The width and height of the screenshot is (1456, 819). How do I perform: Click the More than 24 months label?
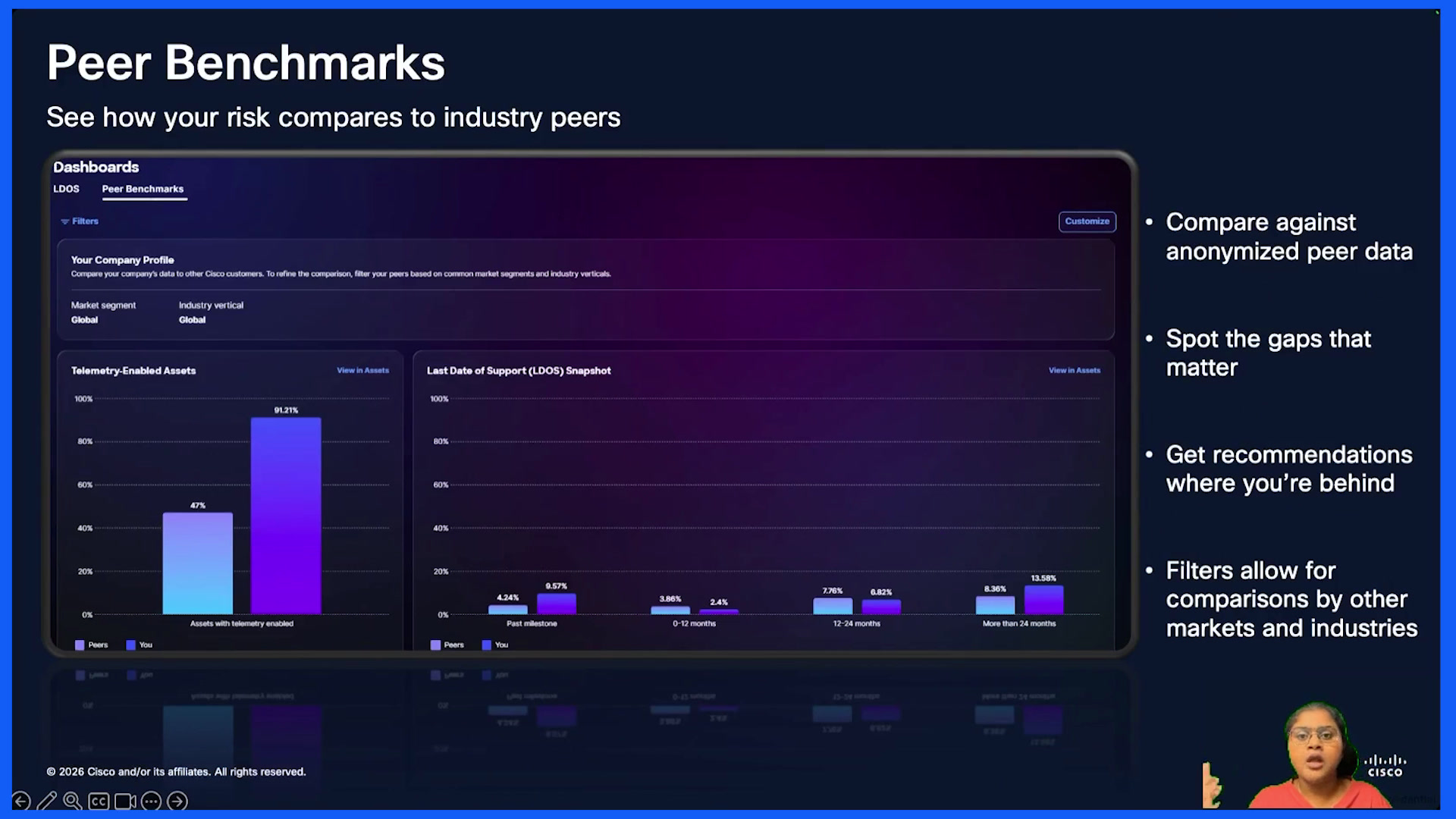[x=1019, y=624]
